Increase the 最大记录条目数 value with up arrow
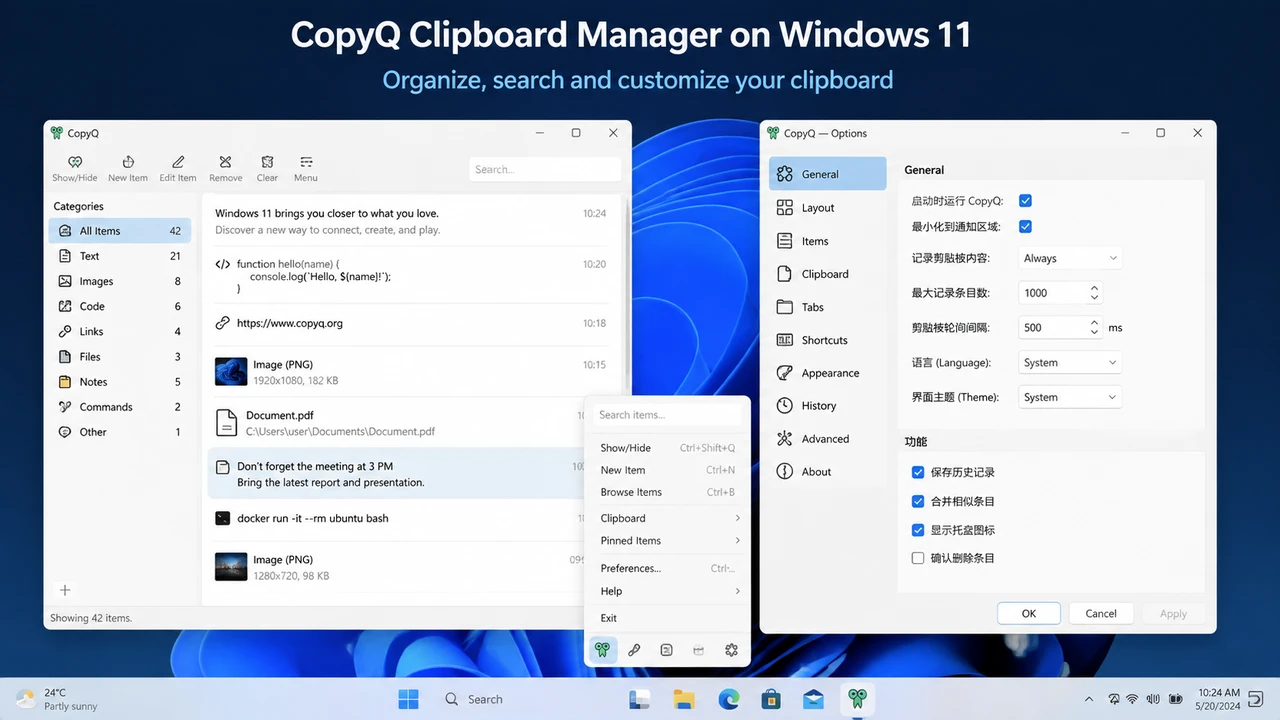 [1094, 288]
